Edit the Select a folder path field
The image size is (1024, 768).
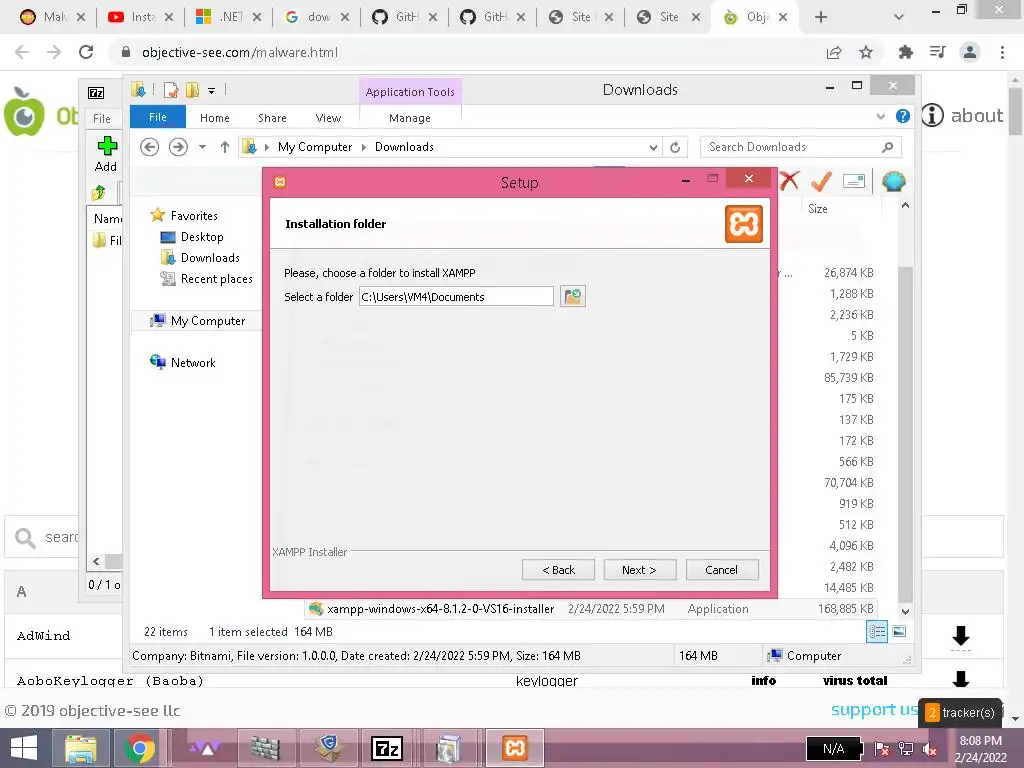point(456,296)
